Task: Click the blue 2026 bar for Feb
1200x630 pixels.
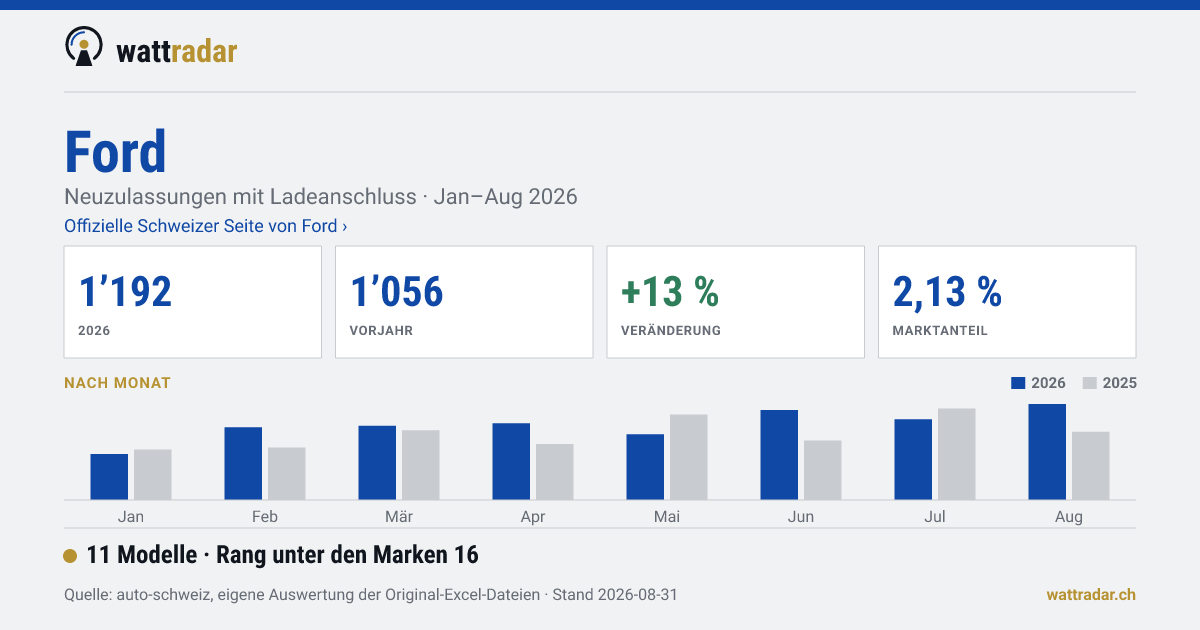Action: coord(243,464)
